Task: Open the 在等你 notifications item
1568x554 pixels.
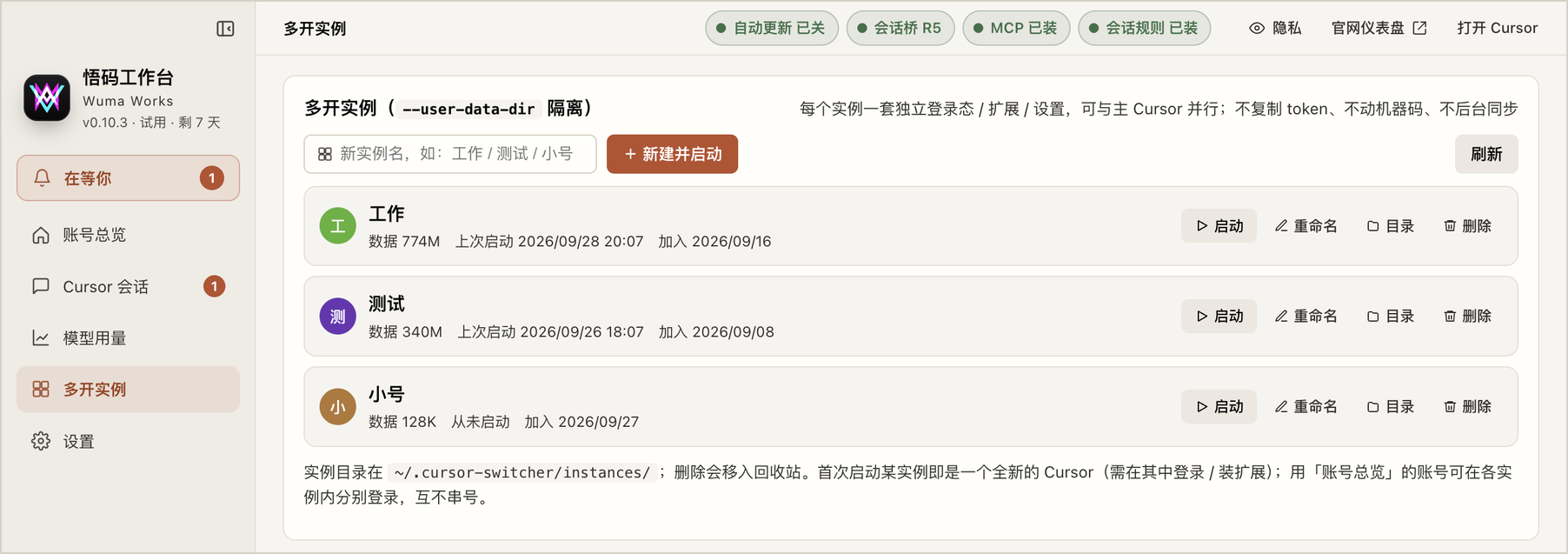Action: 128,178
